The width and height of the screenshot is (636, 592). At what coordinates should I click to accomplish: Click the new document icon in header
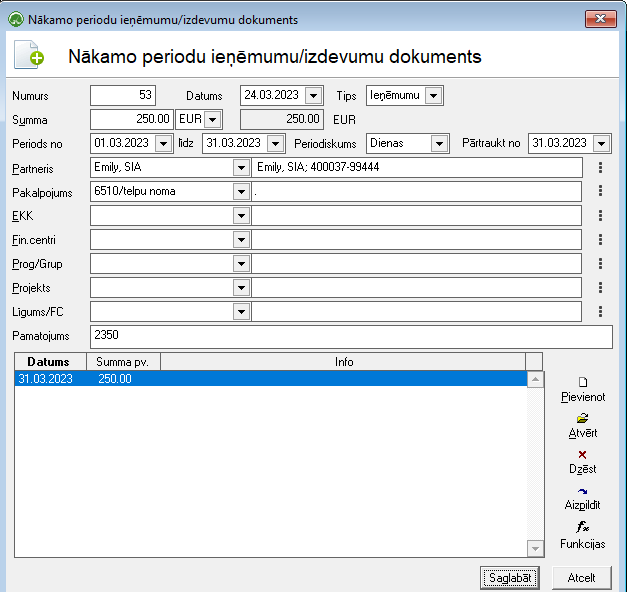(x=29, y=55)
